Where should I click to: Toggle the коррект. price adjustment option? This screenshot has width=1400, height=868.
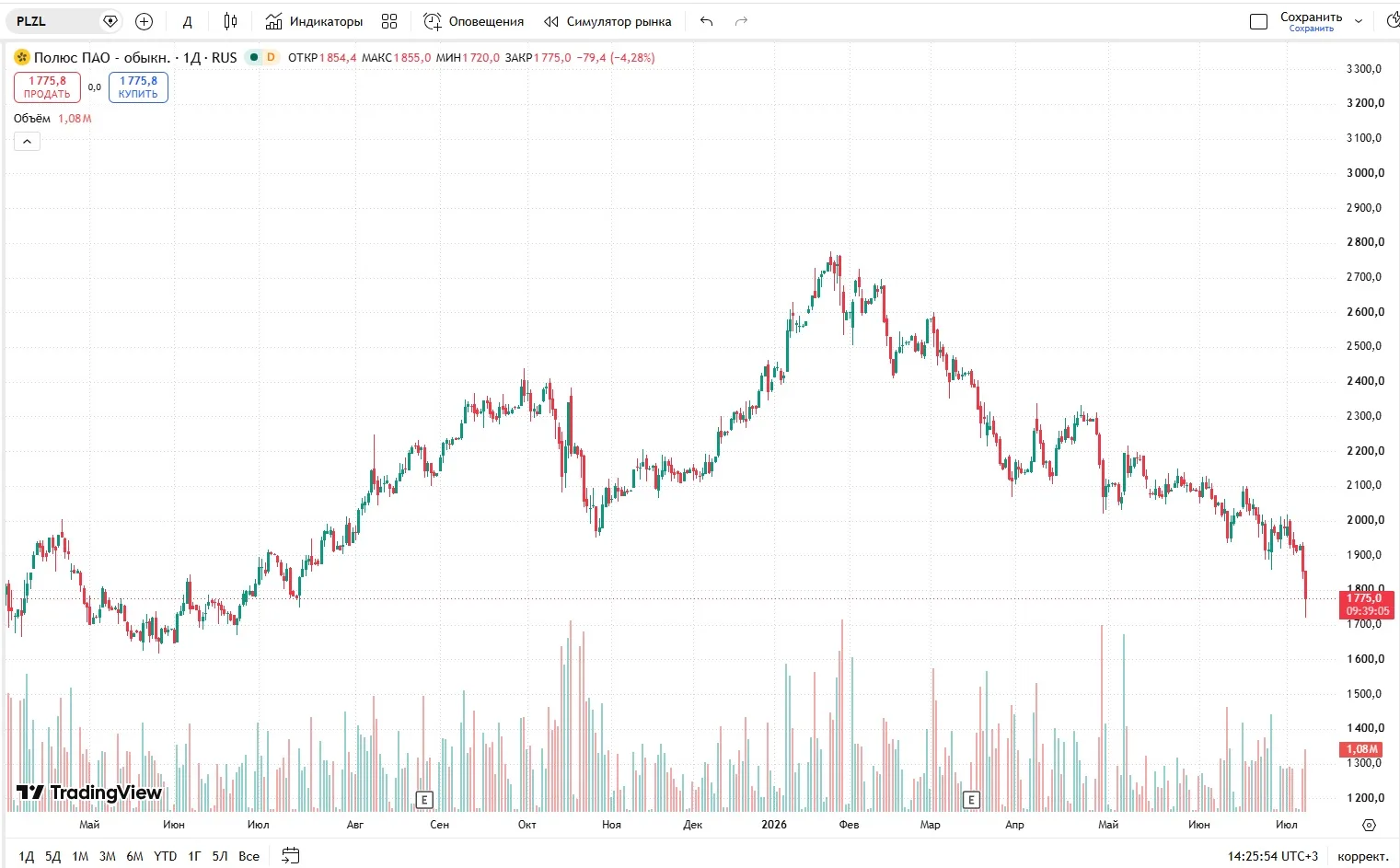1362,856
